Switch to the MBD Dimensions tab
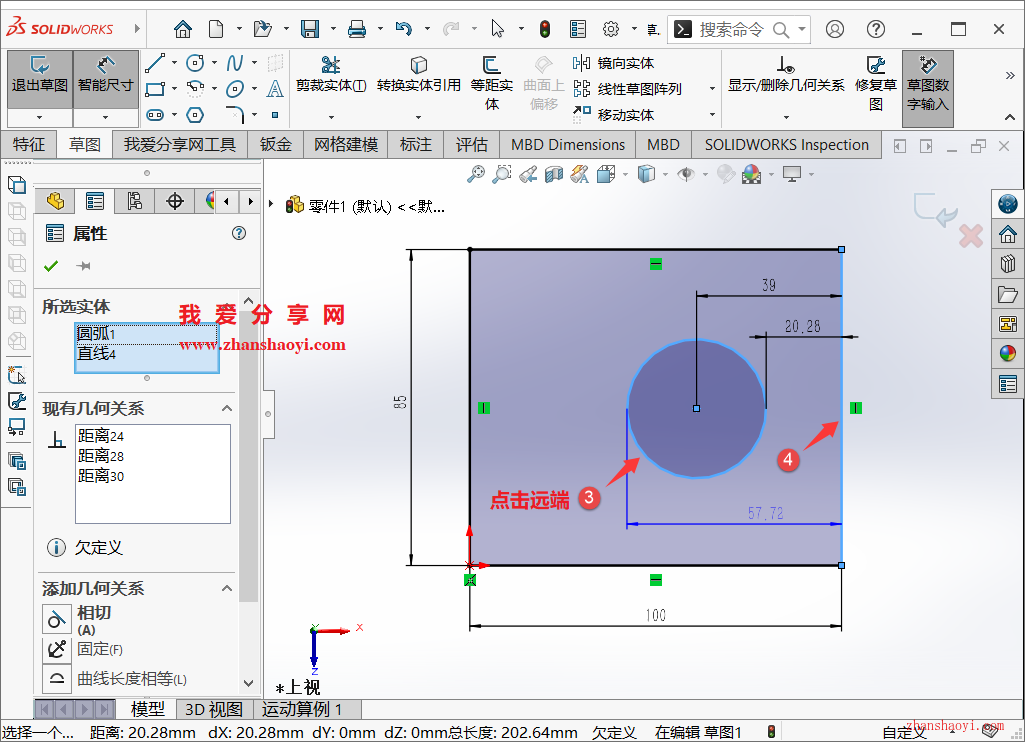1025x742 pixels. pyautogui.click(x=568, y=144)
